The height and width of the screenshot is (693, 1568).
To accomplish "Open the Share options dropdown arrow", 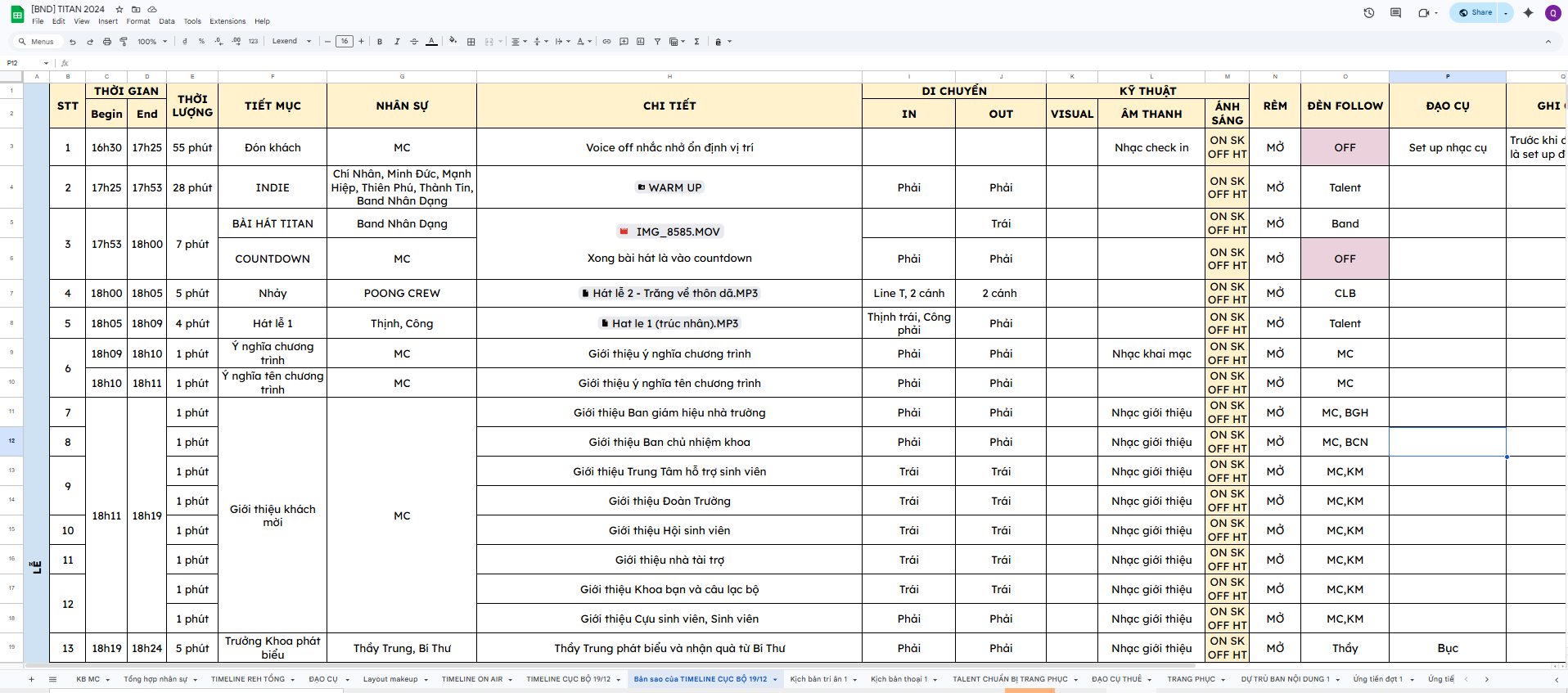I will 1506,13.
